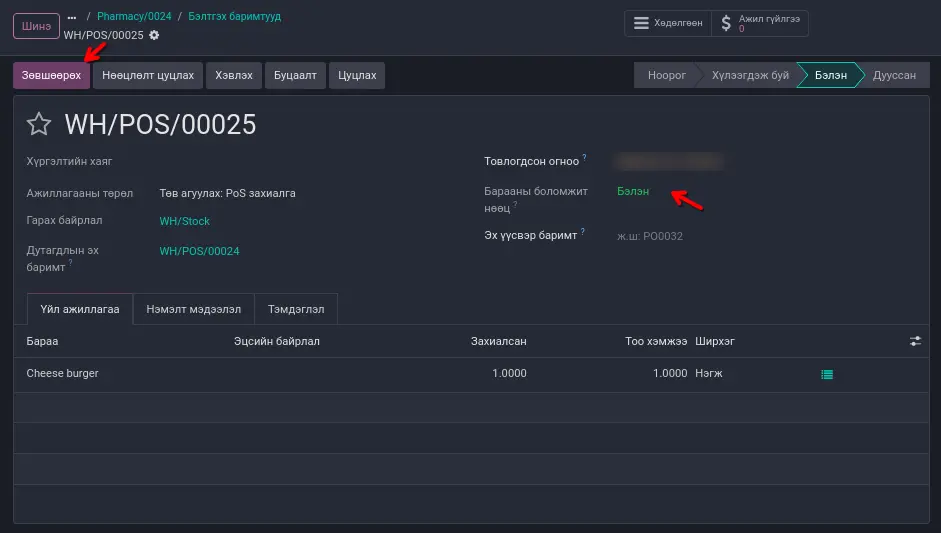941x533 pixels.
Task: Expand breadcrumb ellipsis menu
Action: 72,17
